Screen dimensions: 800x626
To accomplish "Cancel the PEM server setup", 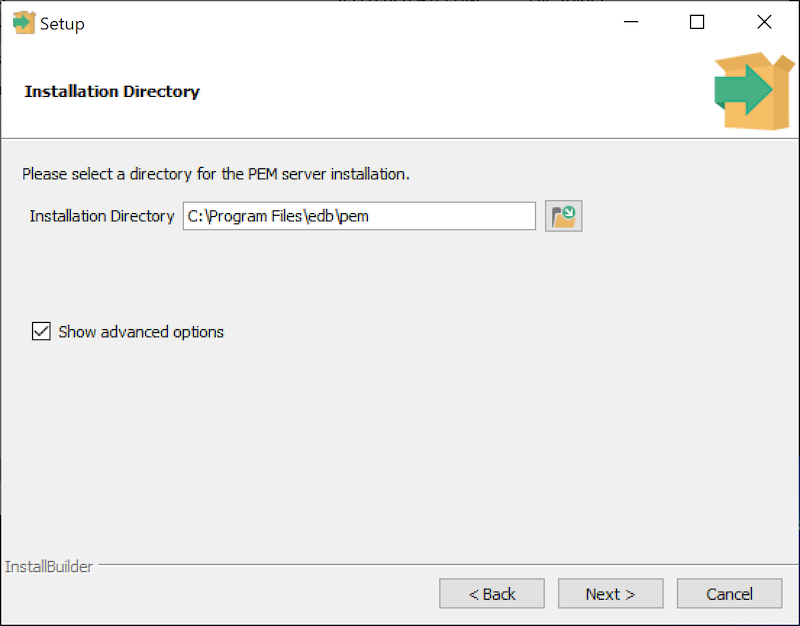I will (x=729, y=594).
